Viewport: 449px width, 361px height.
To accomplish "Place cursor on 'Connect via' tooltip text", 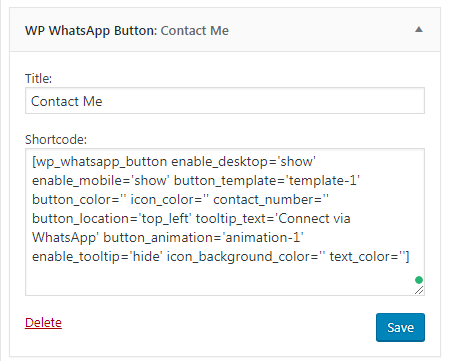I will click(314, 218).
